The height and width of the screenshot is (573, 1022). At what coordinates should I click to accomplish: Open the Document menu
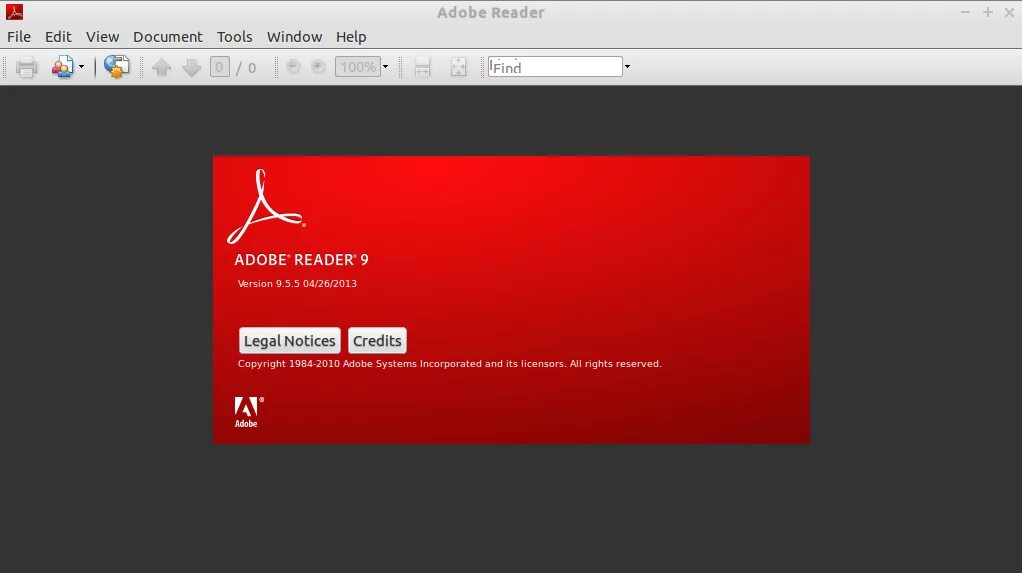[x=168, y=37]
